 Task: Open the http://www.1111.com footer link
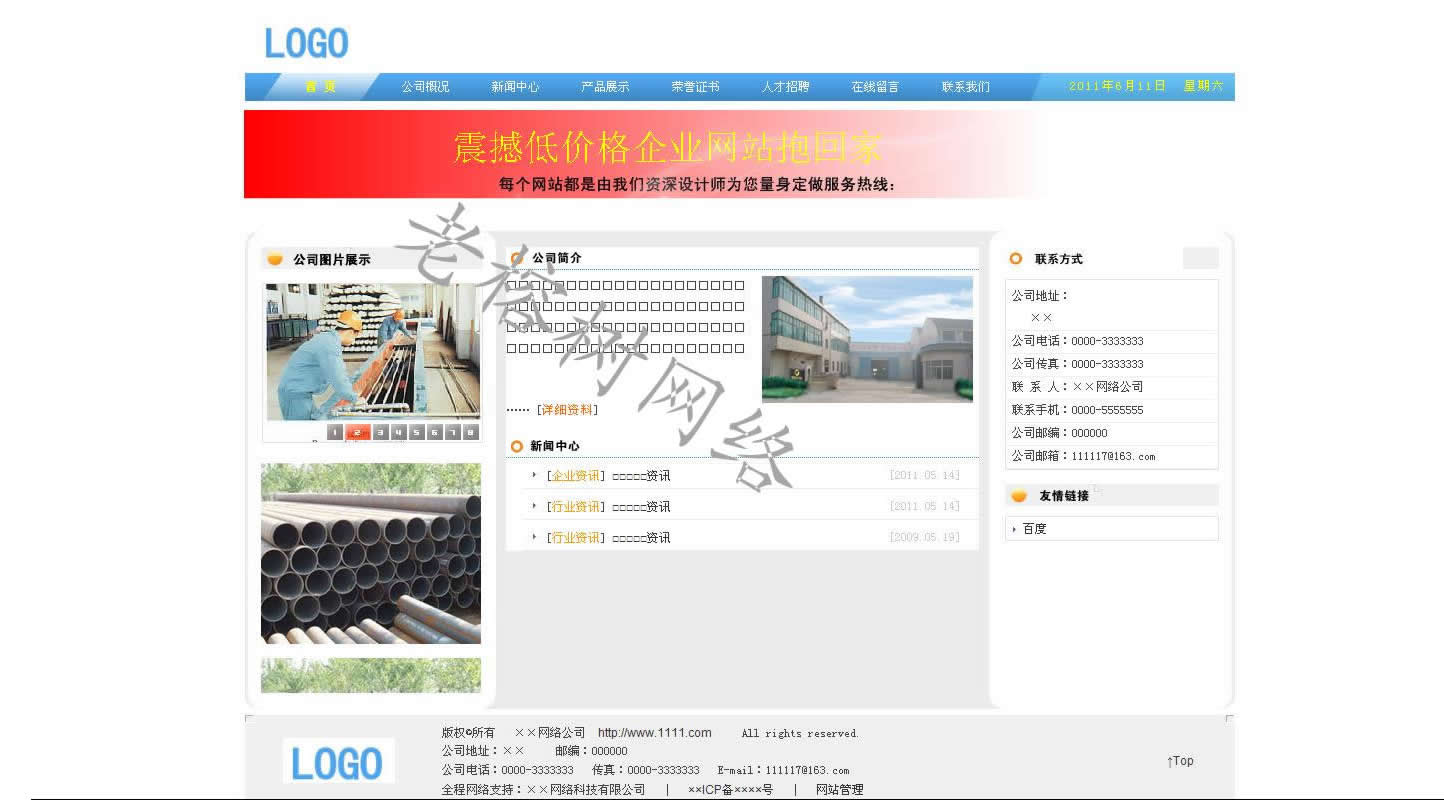coord(655,733)
